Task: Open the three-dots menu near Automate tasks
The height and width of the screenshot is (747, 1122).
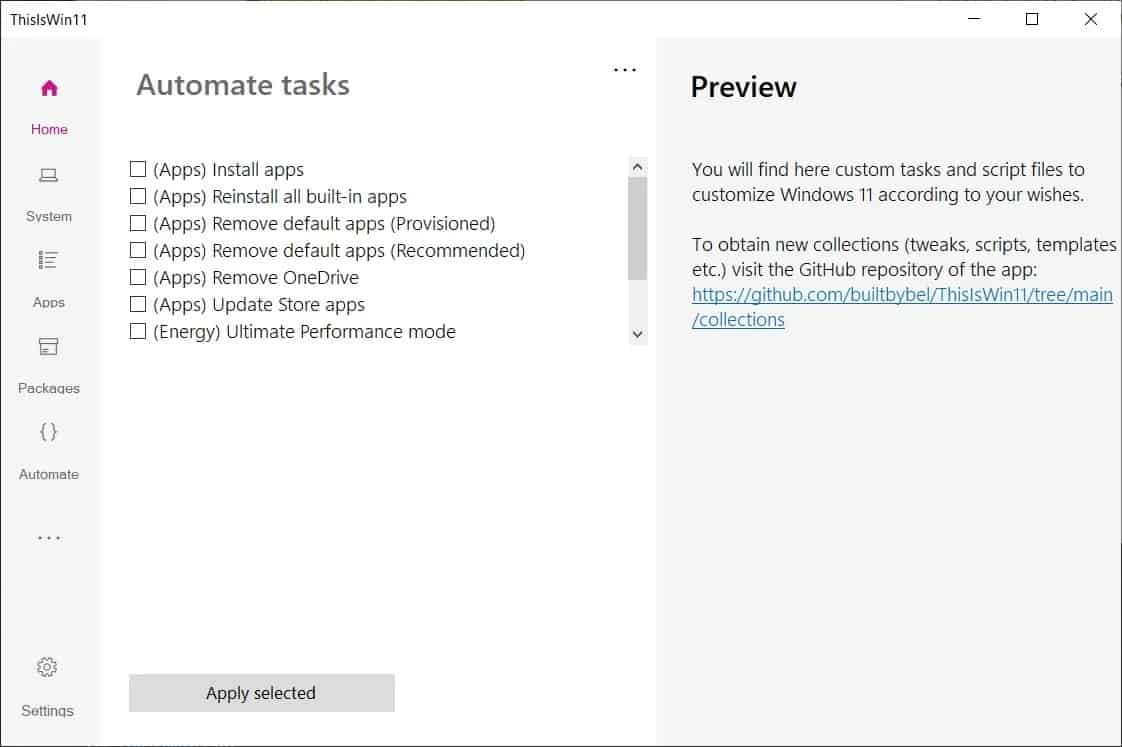Action: click(625, 69)
